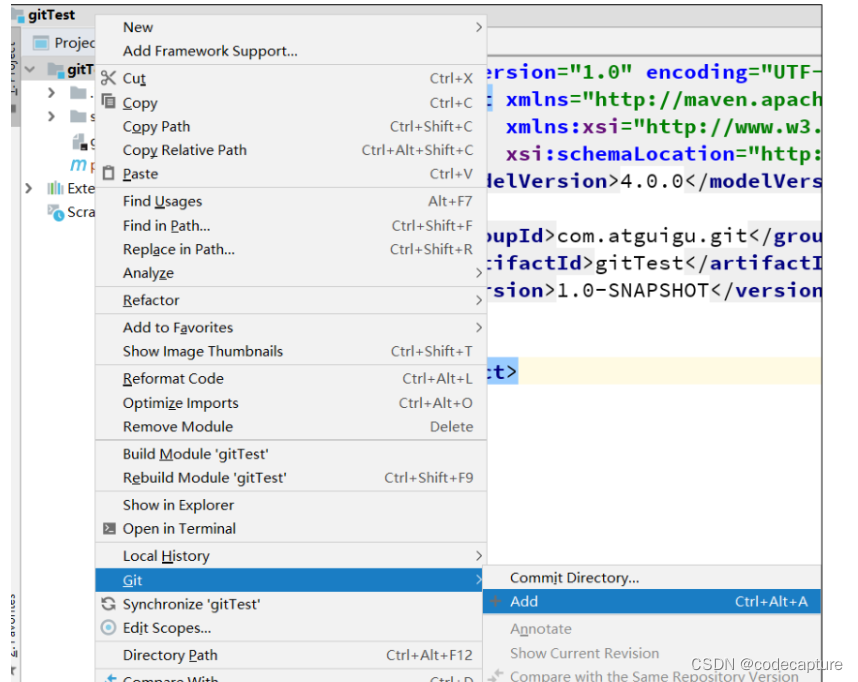The width and height of the screenshot is (858, 682).
Task: Click the Project view icon
Action: coord(40,43)
